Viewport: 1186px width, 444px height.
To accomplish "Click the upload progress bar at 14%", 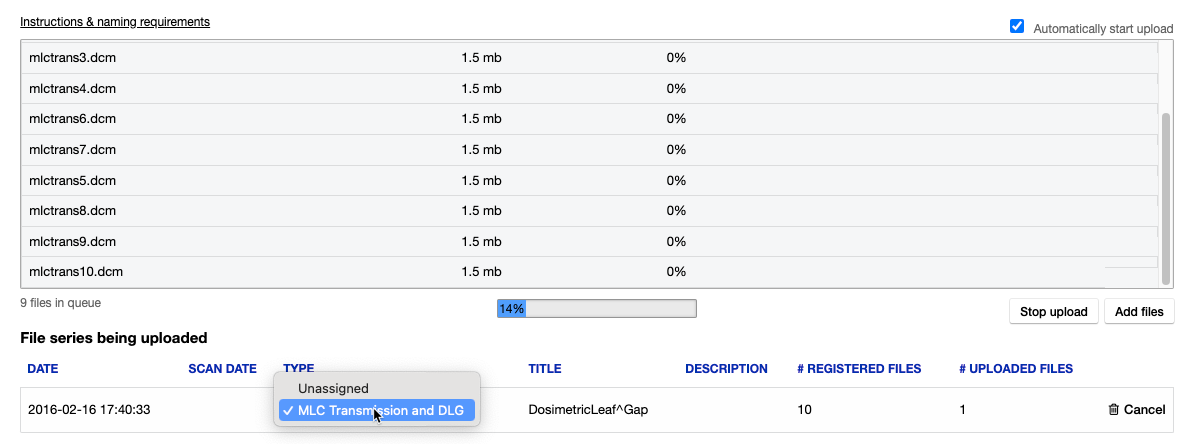I will (x=596, y=309).
